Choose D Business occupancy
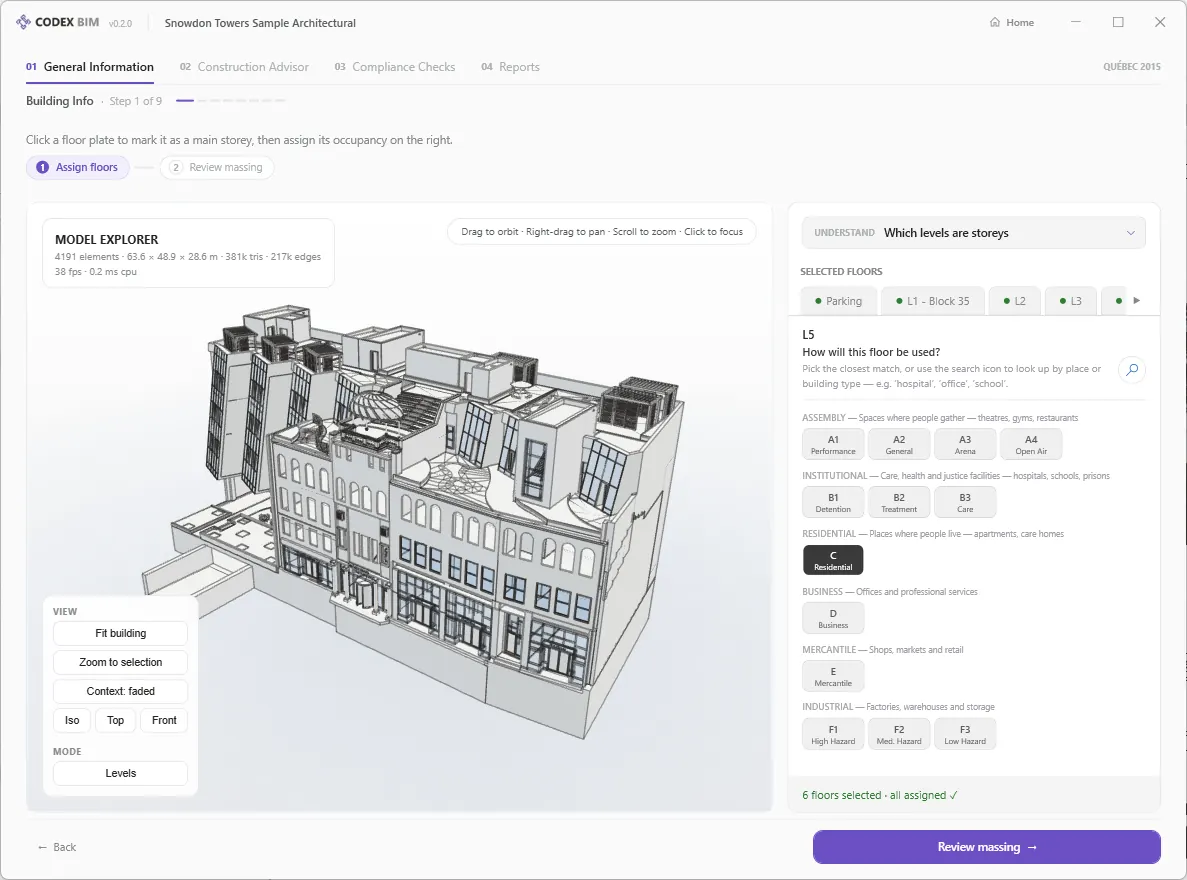The height and width of the screenshot is (880, 1187). tap(833, 619)
